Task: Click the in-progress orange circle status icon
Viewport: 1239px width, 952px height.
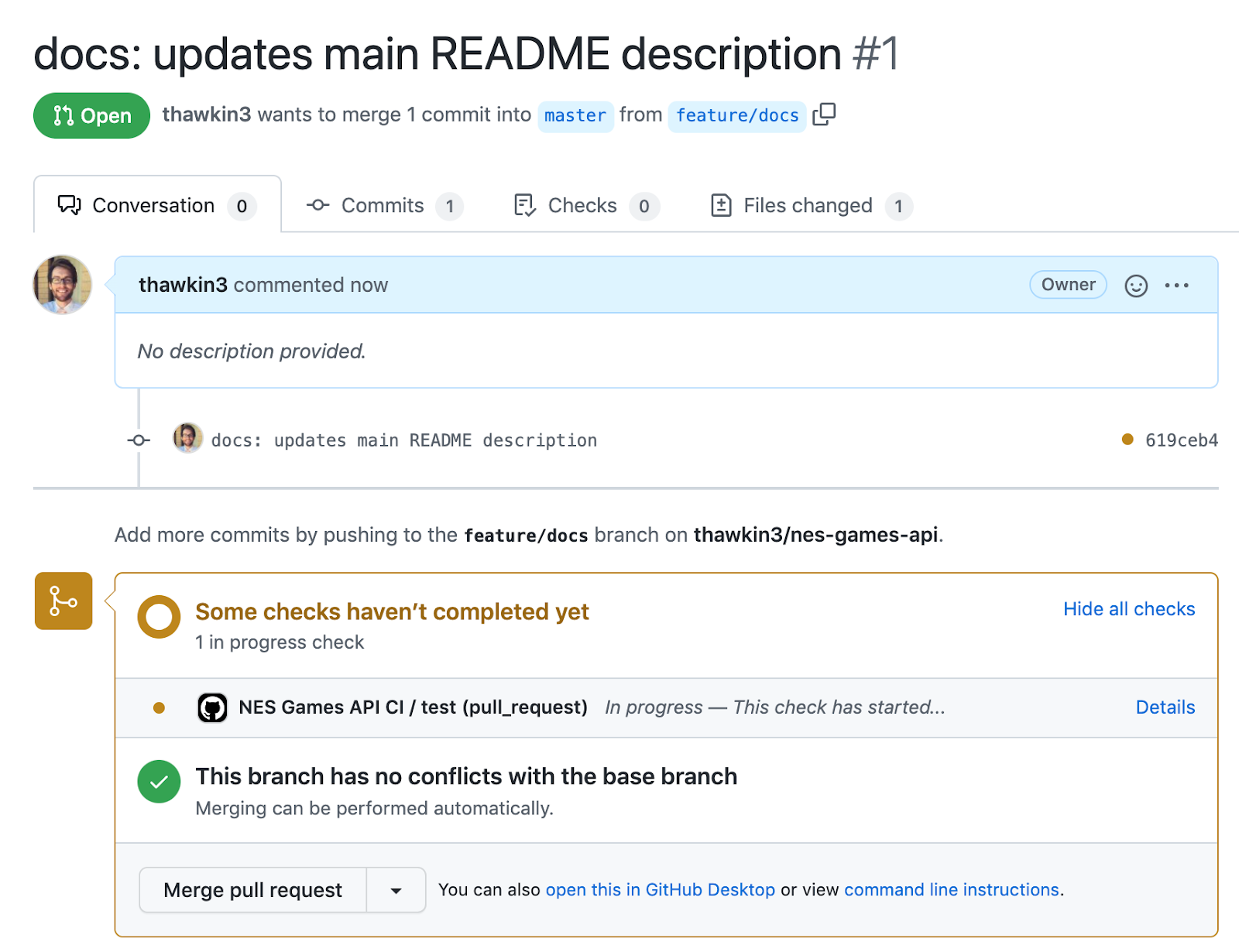Action: click(159, 617)
